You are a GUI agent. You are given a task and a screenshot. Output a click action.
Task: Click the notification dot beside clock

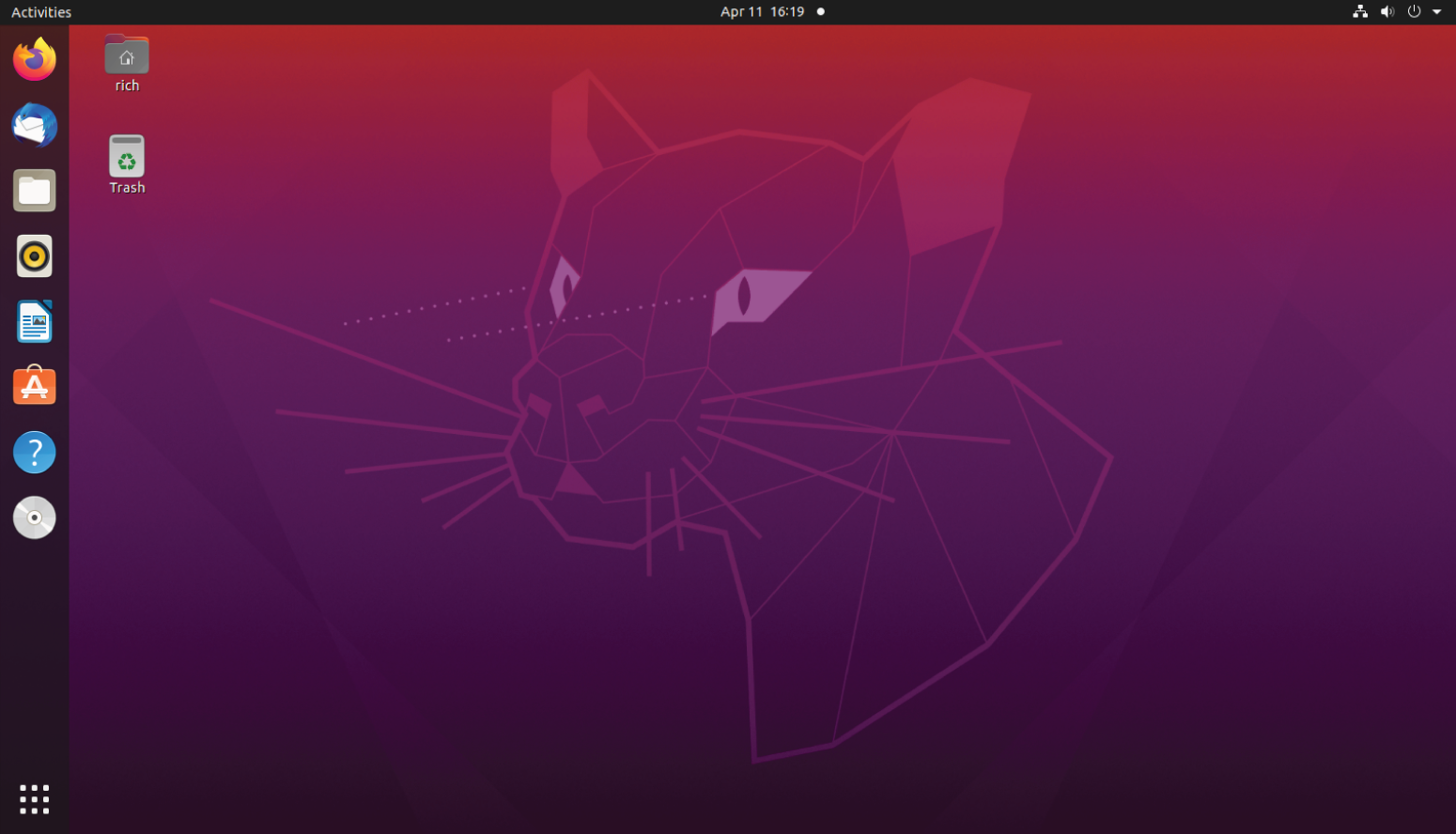point(820,12)
